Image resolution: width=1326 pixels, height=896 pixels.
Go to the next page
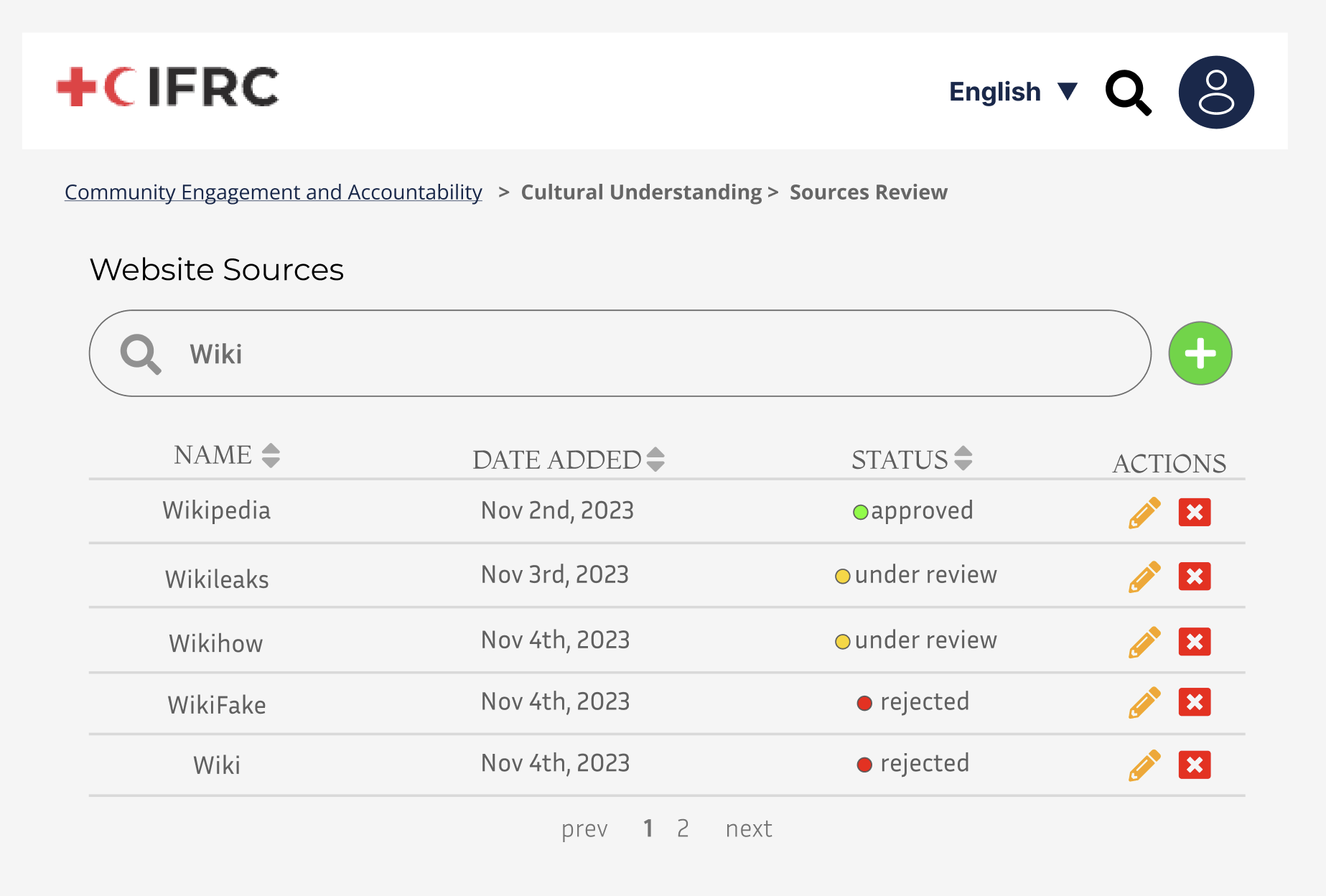coord(749,829)
